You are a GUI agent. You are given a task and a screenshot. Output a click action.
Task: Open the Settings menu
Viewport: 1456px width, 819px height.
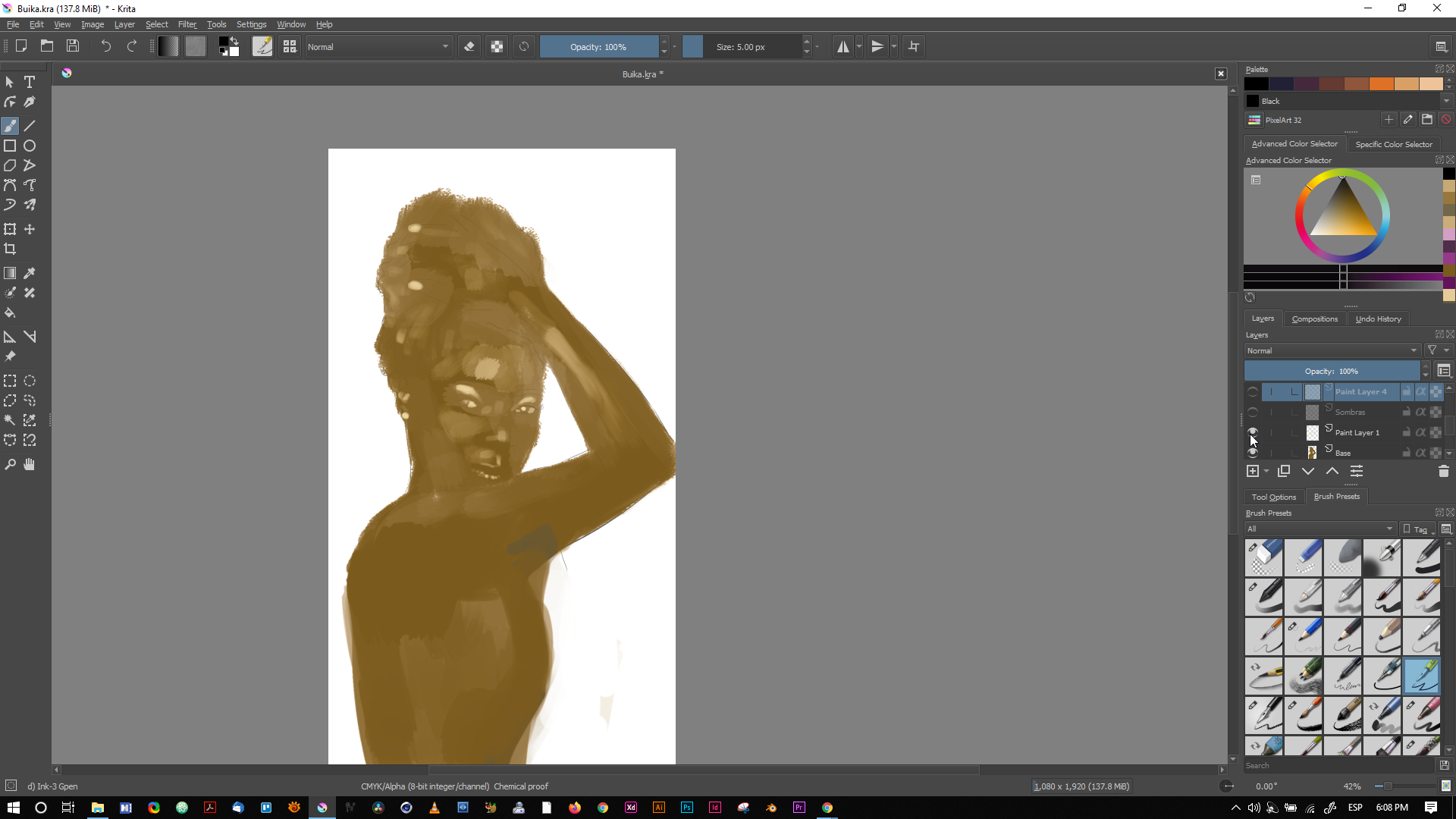pos(251,24)
